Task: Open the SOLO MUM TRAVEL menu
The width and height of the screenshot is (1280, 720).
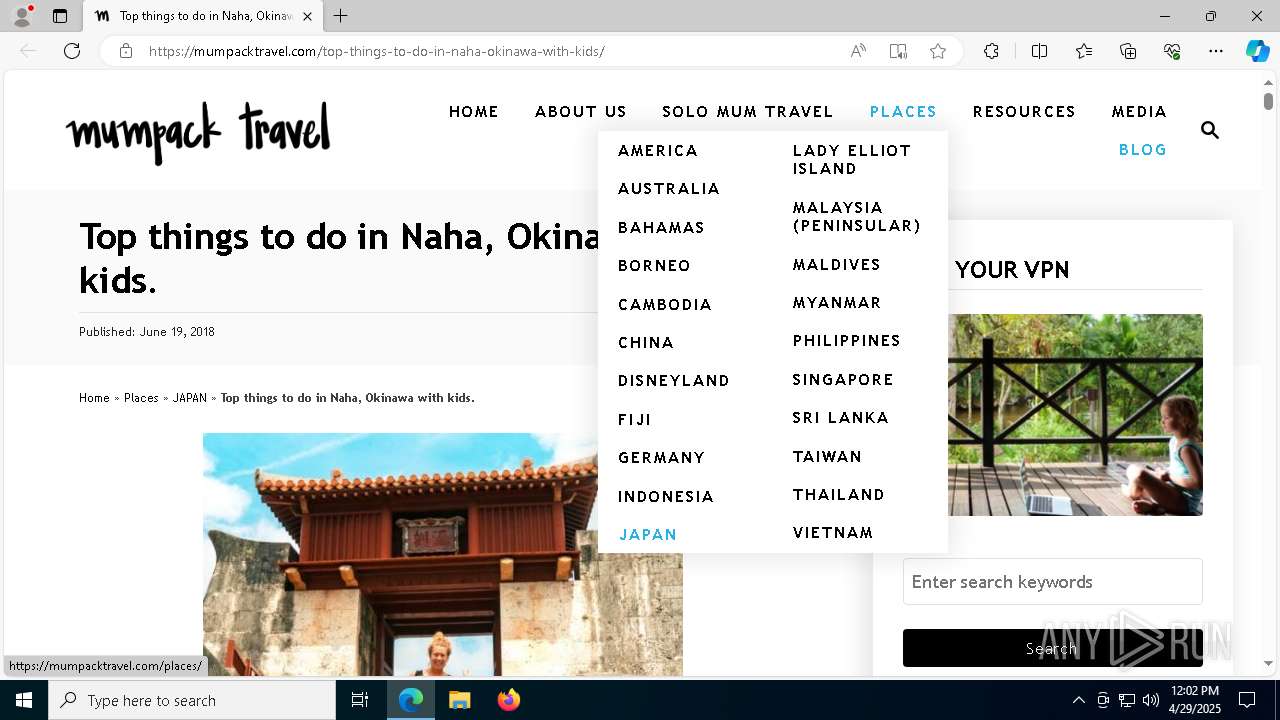Action: 748,112
